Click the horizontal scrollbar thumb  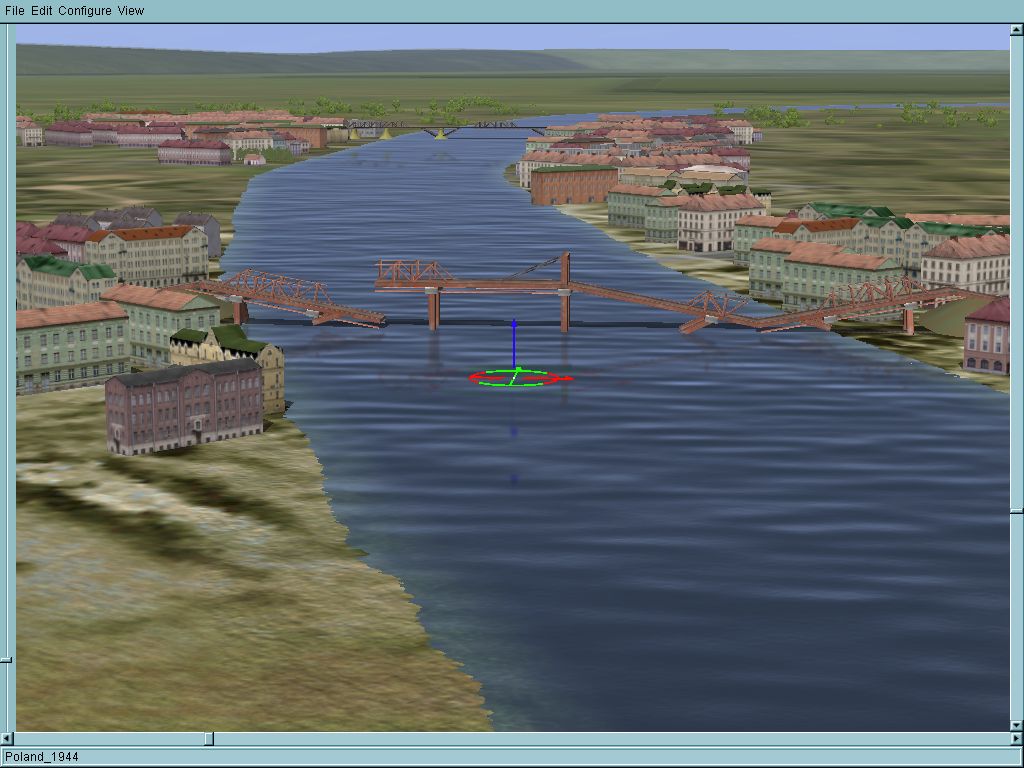coord(208,739)
